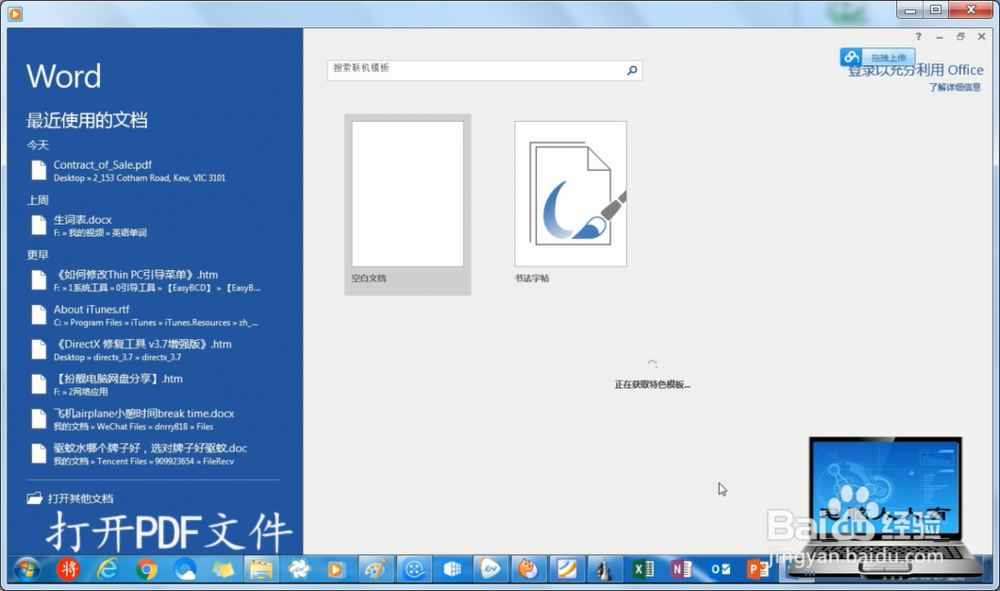Open the yellow sticky notes taskbar icon

point(223,569)
